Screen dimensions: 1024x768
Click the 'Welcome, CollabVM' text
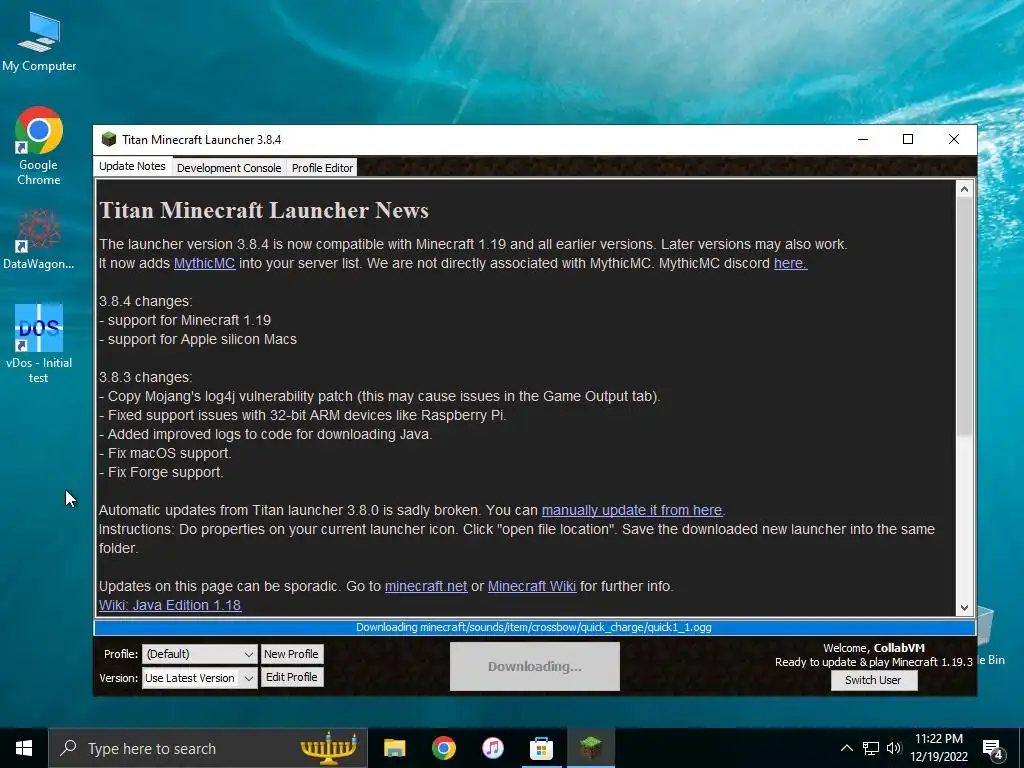click(x=874, y=648)
